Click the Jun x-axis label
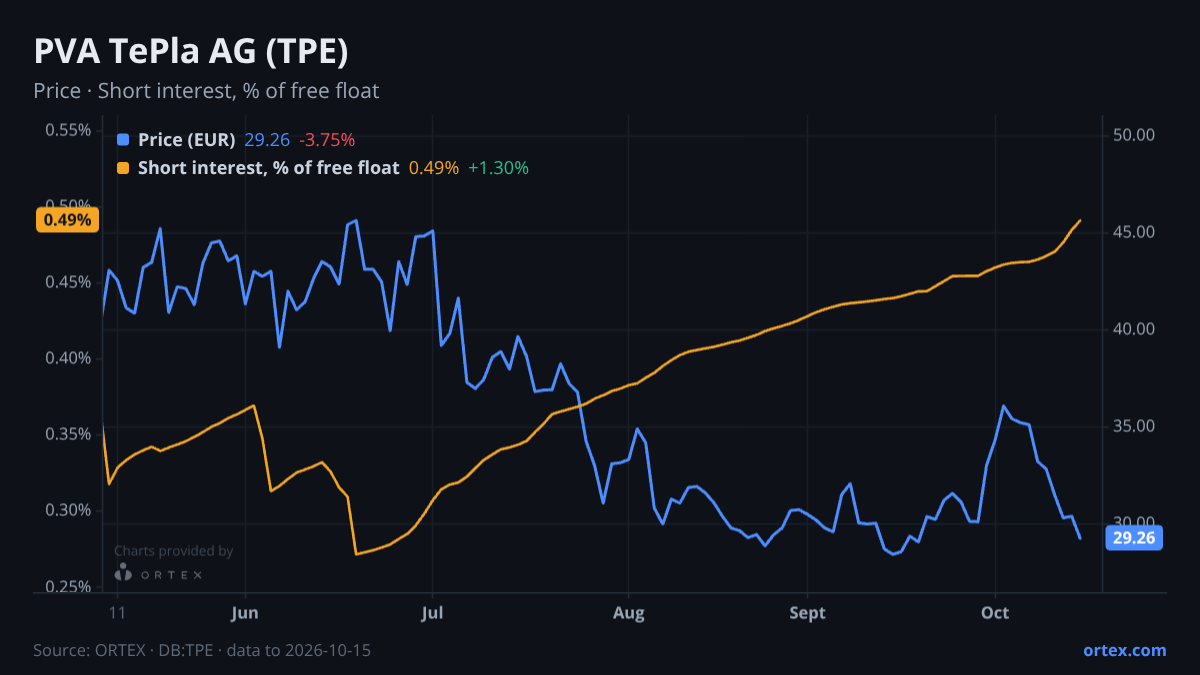The image size is (1200, 675). coord(245,613)
